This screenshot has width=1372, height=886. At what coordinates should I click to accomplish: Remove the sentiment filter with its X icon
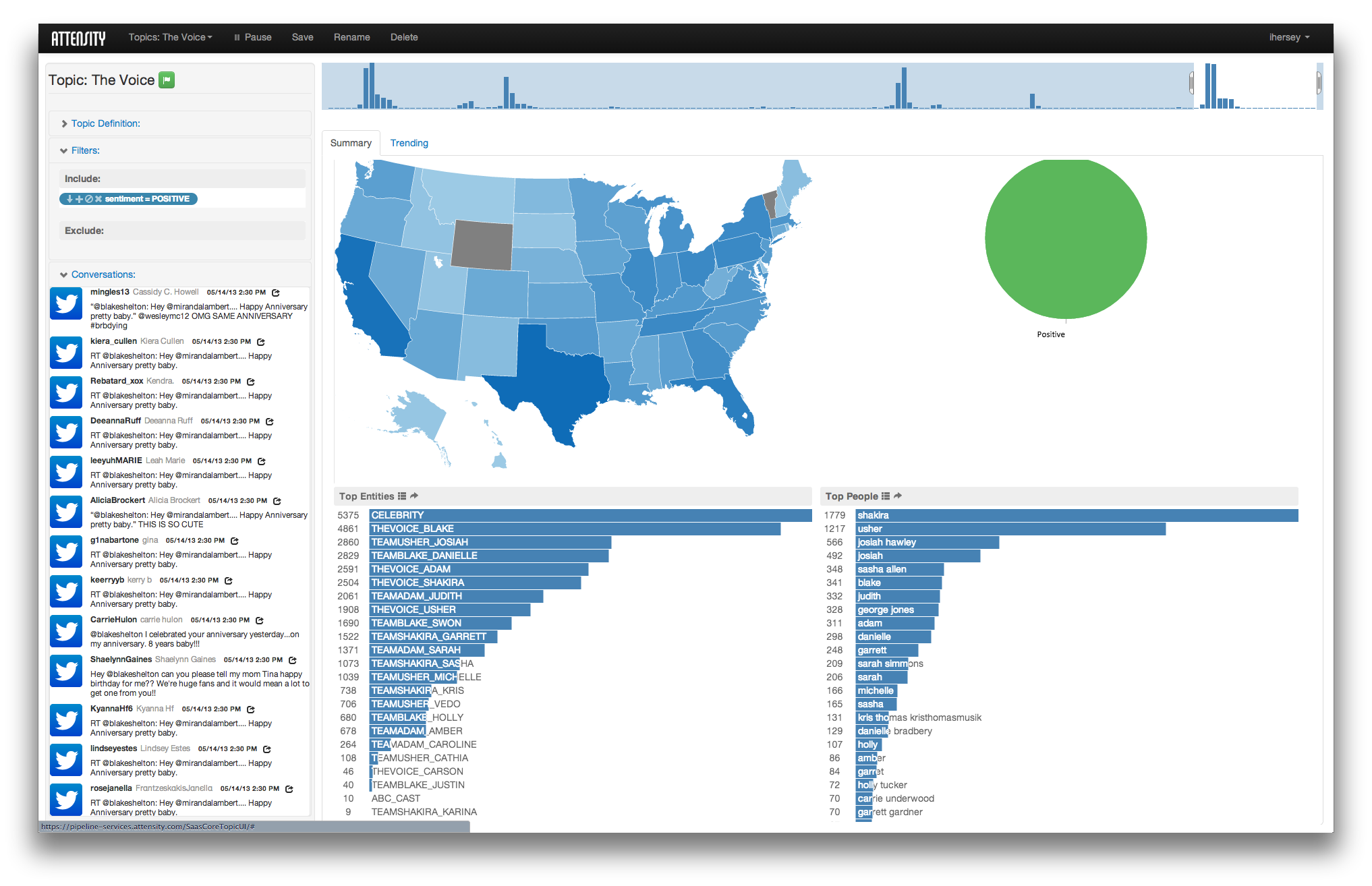coord(98,199)
